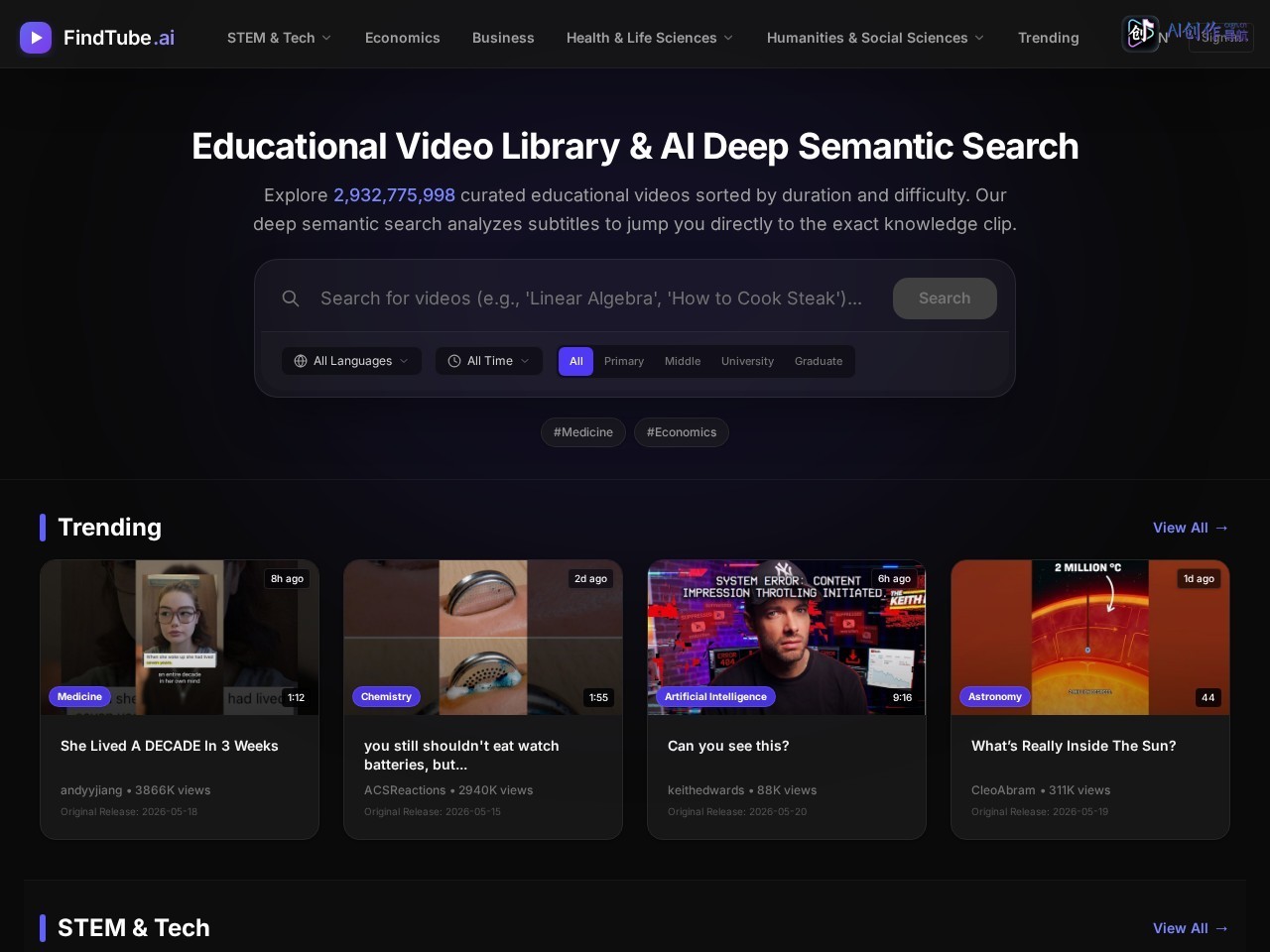Click the Artificial Intelligence category badge
The image size is (1270, 952).
pyautogui.click(x=715, y=697)
